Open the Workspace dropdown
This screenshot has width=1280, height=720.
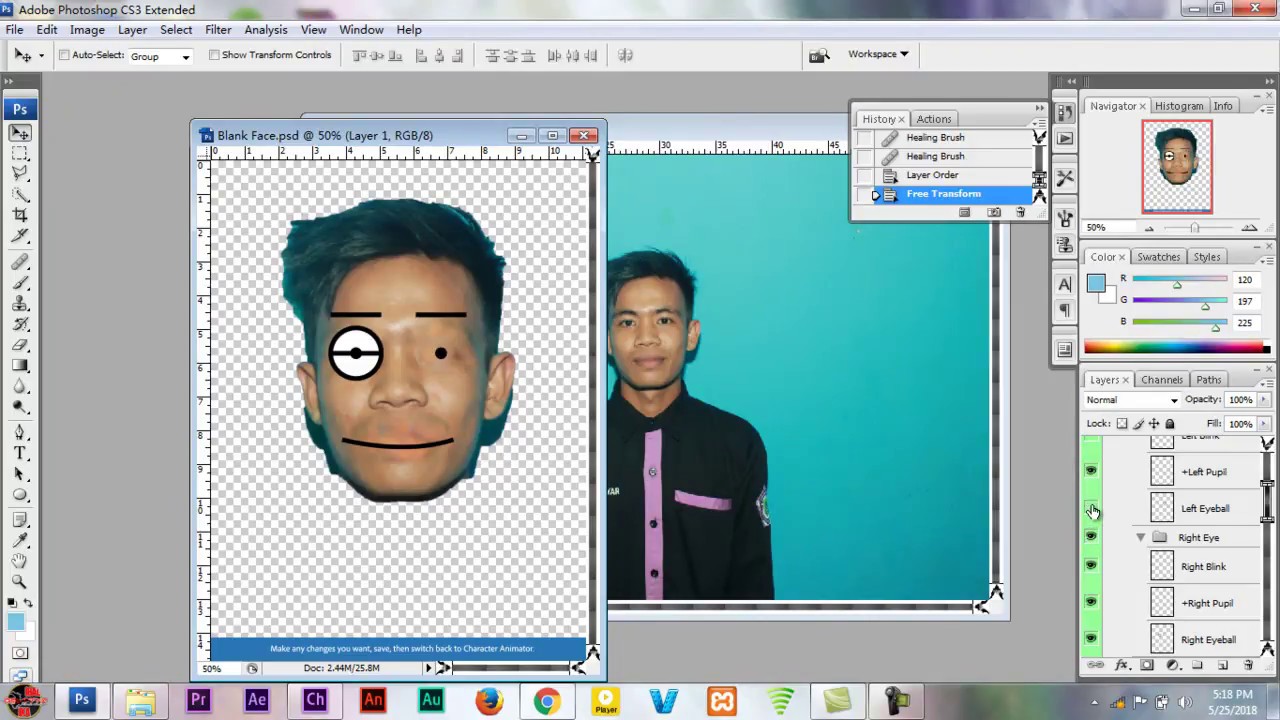coord(878,54)
